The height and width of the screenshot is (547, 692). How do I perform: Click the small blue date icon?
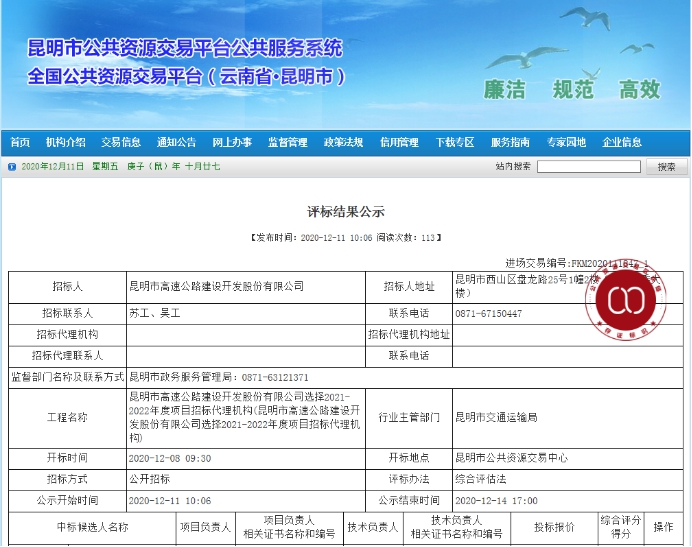pos(12,166)
